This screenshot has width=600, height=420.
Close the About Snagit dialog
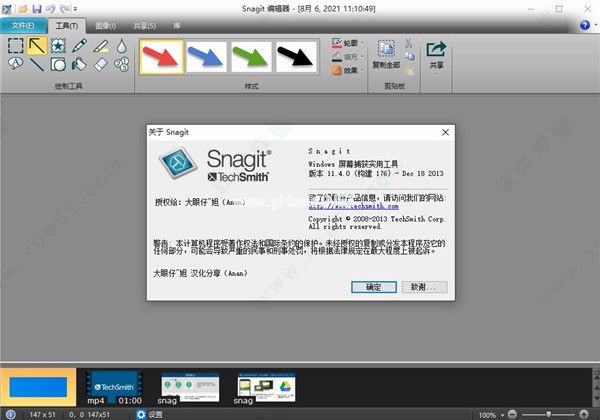click(x=445, y=132)
